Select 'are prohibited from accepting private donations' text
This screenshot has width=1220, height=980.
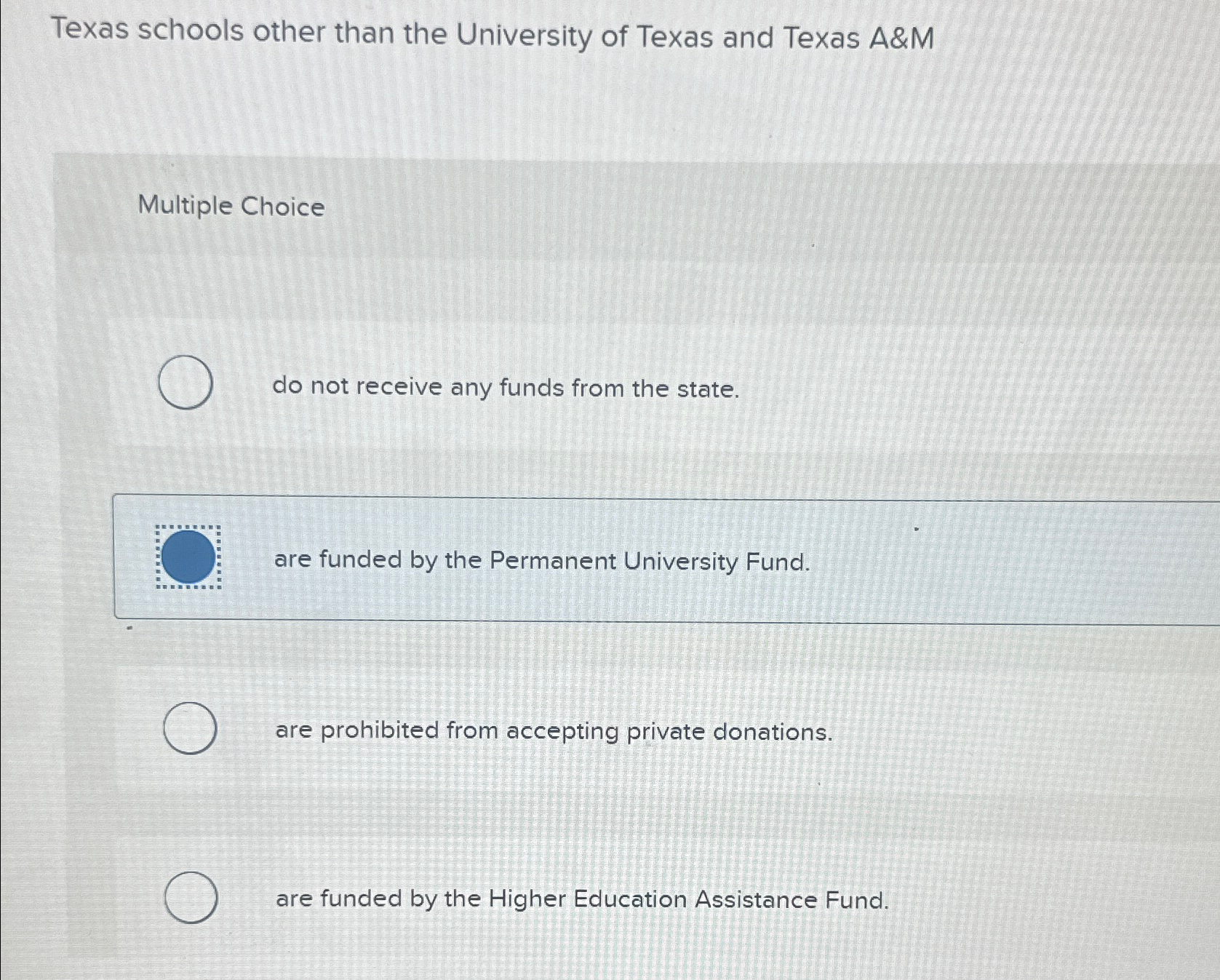[554, 732]
